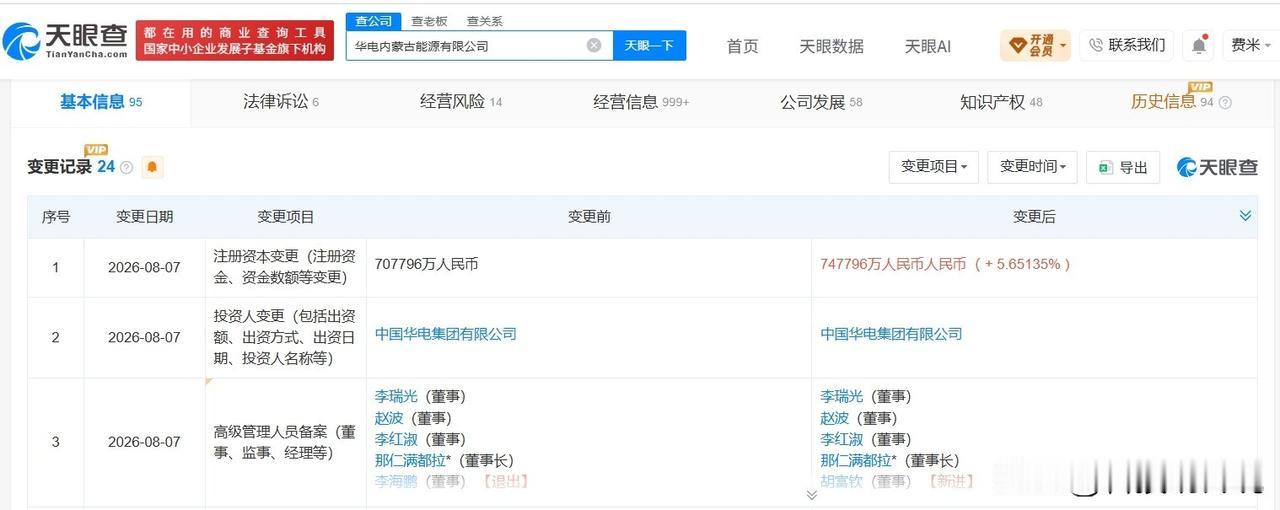The height and width of the screenshot is (510, 1280).
Task: Click the help icon next to 变更记录 24
Action: click(126, 167)
